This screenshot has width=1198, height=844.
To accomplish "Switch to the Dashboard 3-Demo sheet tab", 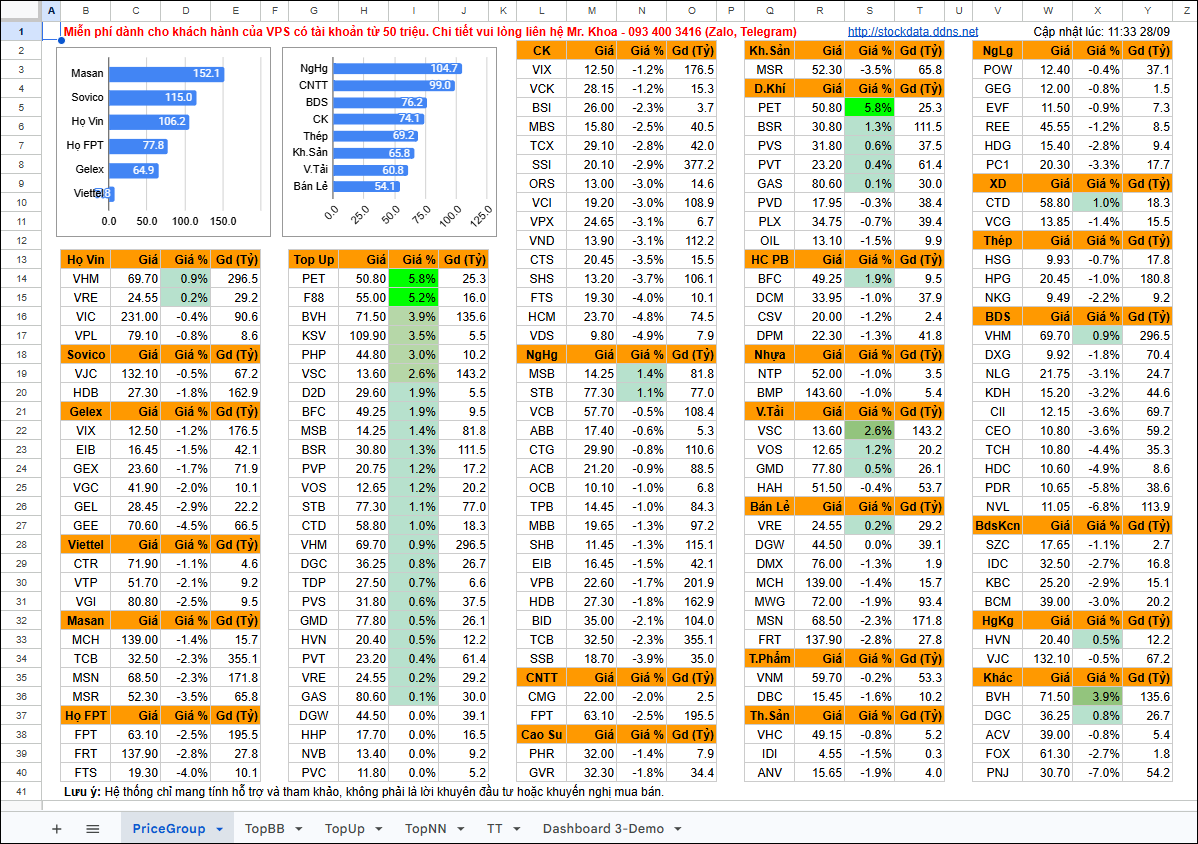I will point(604,829).
